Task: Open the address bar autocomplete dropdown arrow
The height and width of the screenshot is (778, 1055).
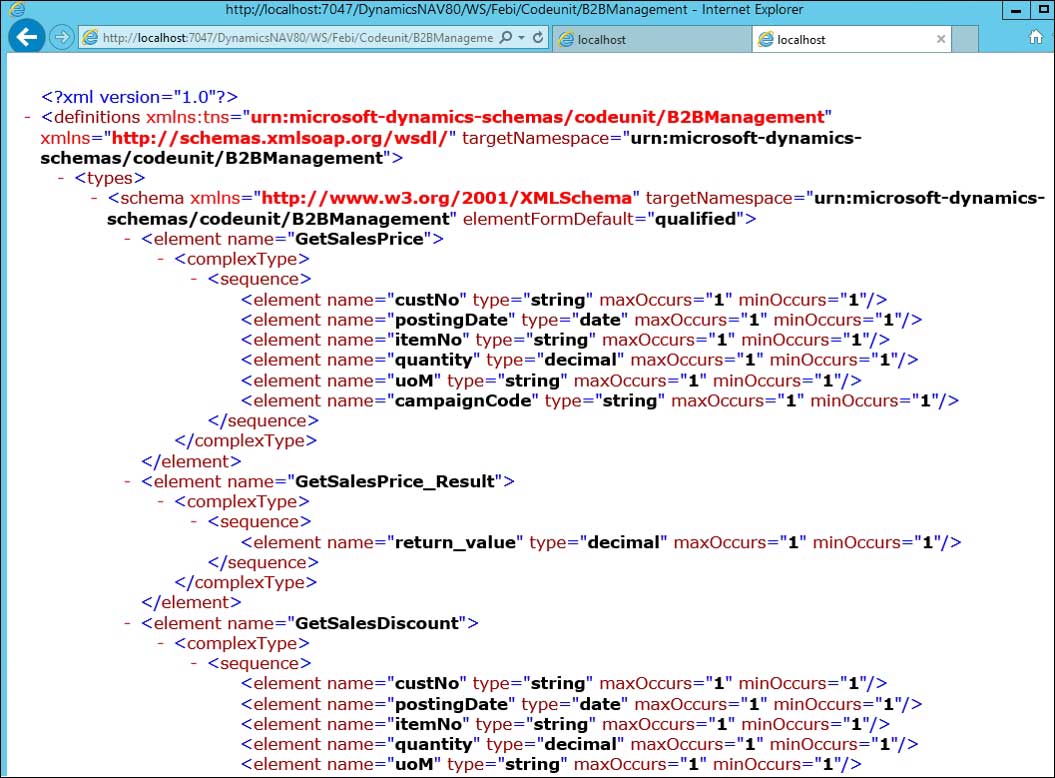Action: point(521,38)
